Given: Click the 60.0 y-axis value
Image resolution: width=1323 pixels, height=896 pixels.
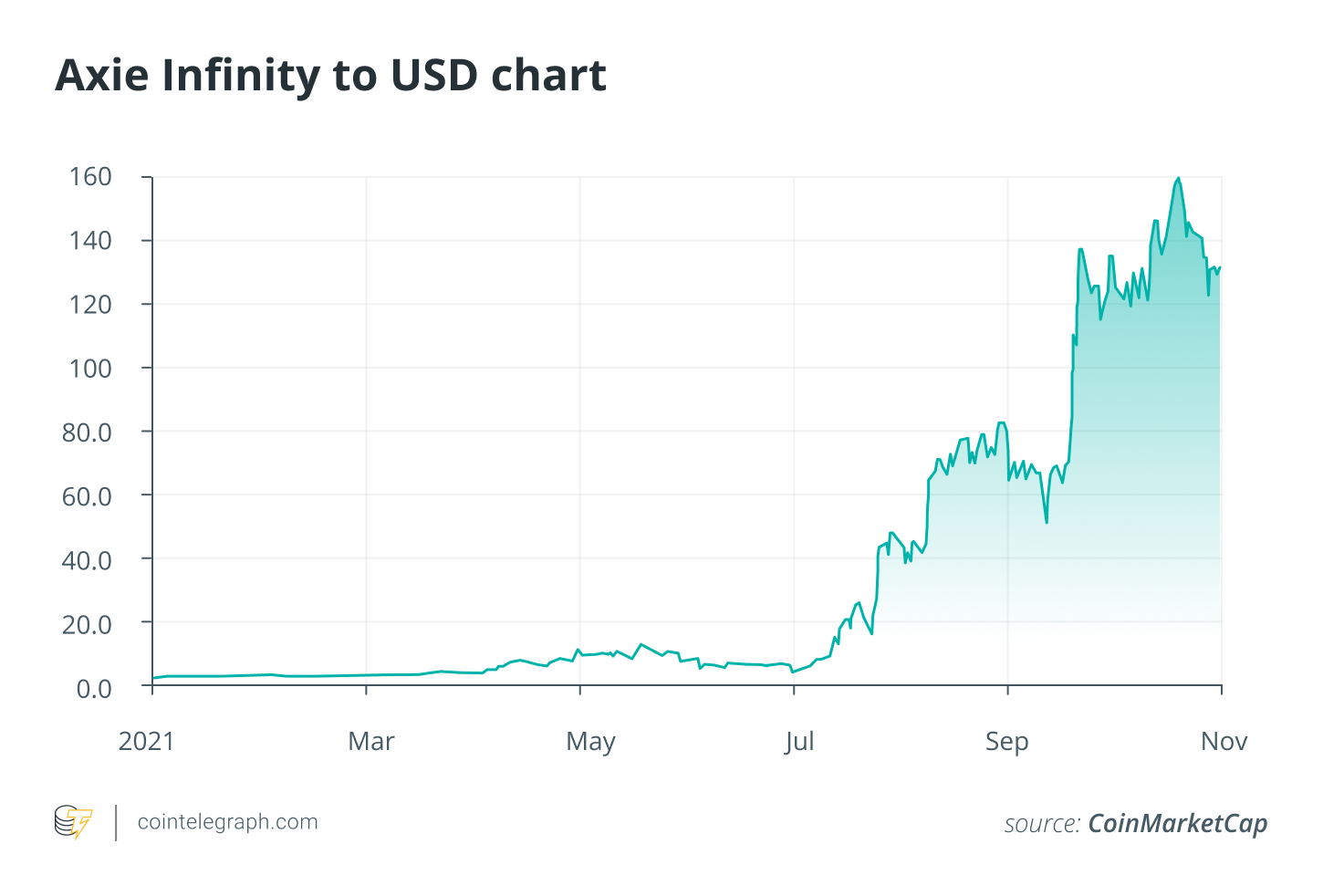Looking at the screenshot, I should 87,495.
